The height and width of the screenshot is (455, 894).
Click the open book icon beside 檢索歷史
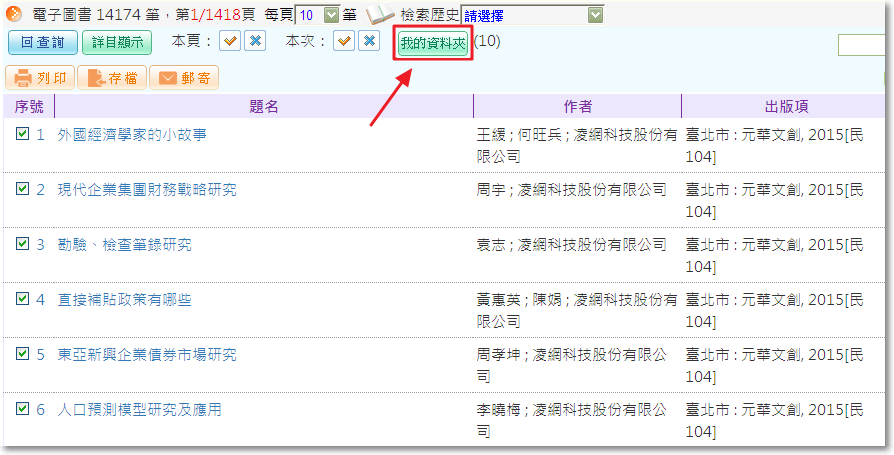pos(381,15)
